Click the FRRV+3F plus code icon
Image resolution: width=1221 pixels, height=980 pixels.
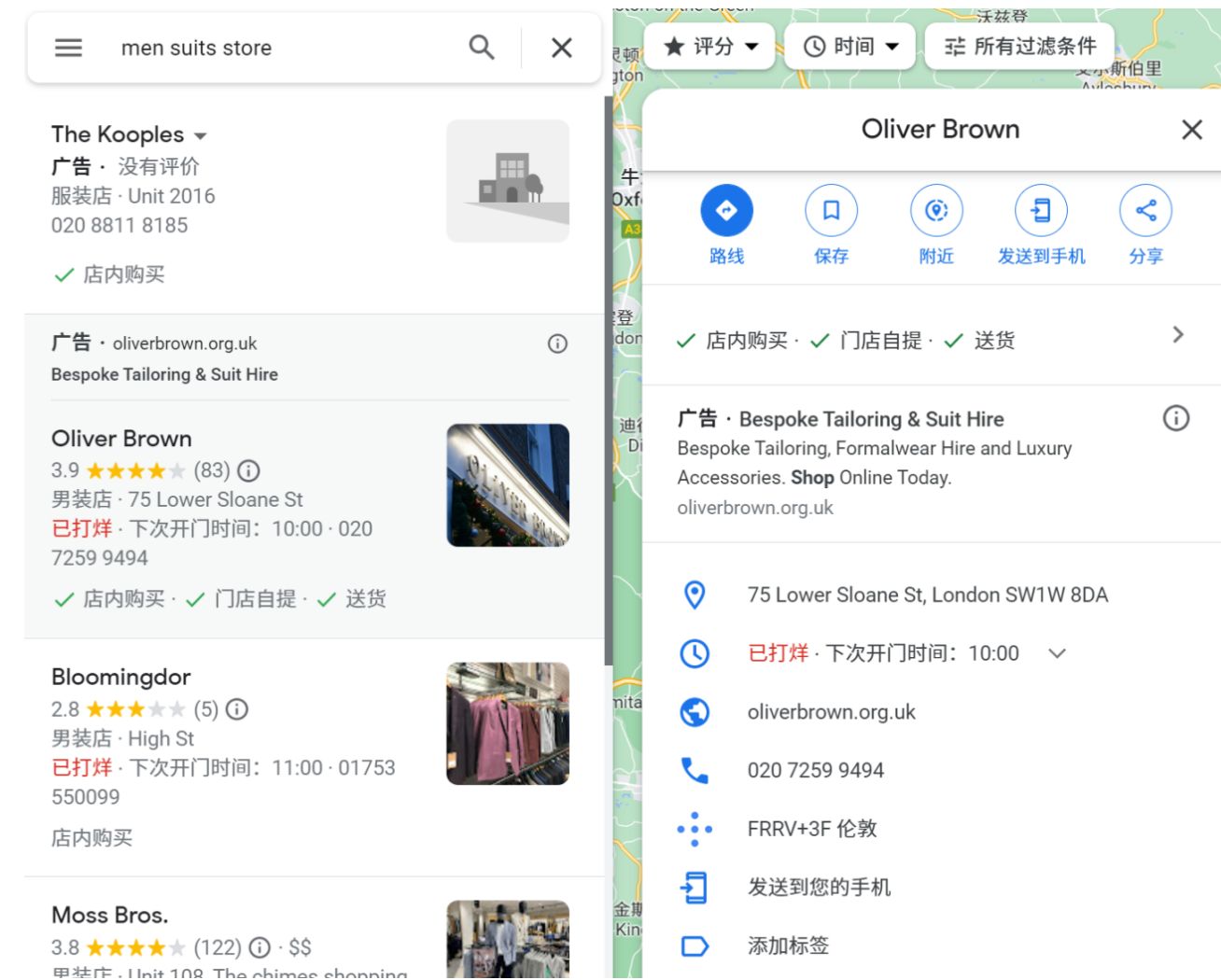coord(695,829)
